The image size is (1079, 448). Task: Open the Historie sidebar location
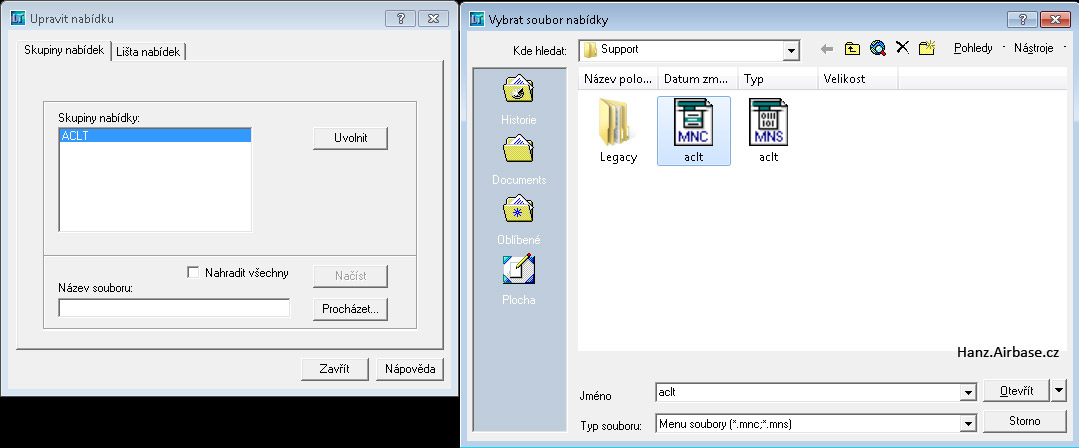coord(519,100)
